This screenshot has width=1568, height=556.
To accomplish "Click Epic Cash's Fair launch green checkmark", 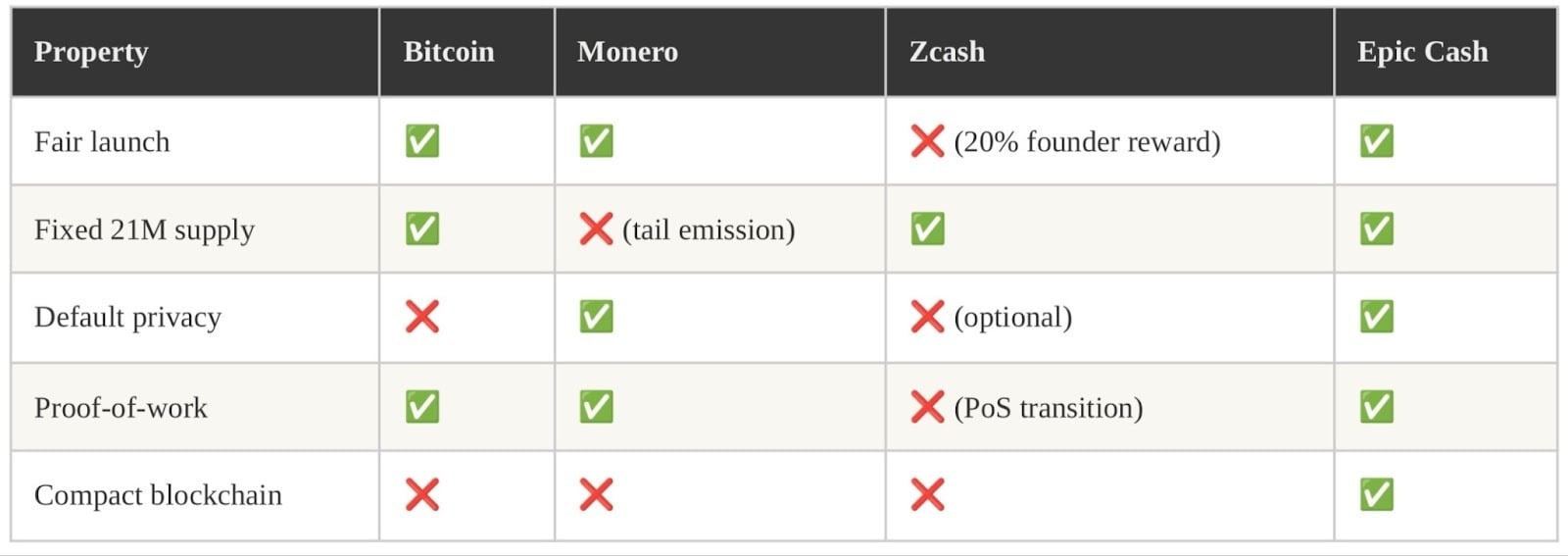I will [1377, 141].
